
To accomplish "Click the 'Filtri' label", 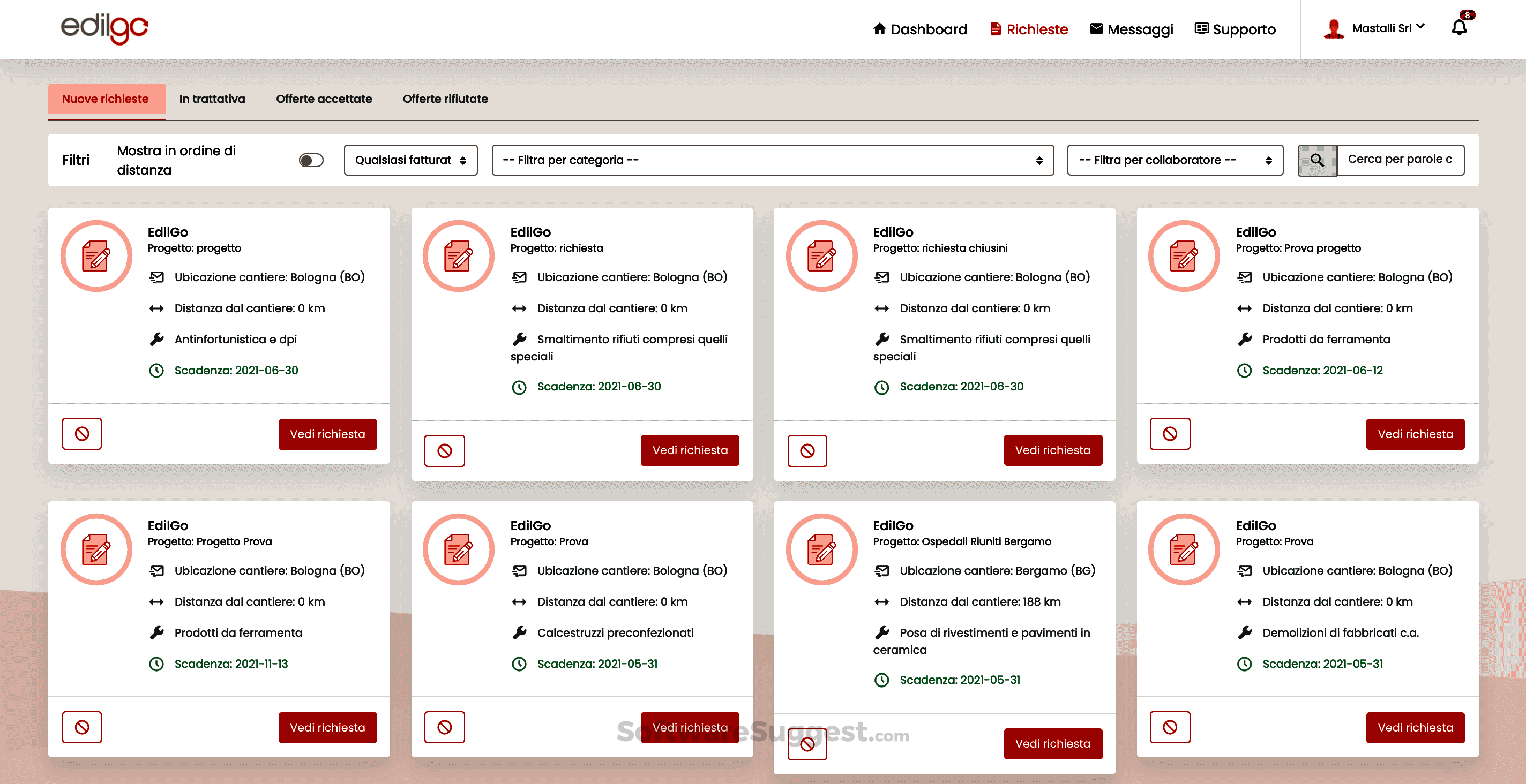I will point(76,161).
